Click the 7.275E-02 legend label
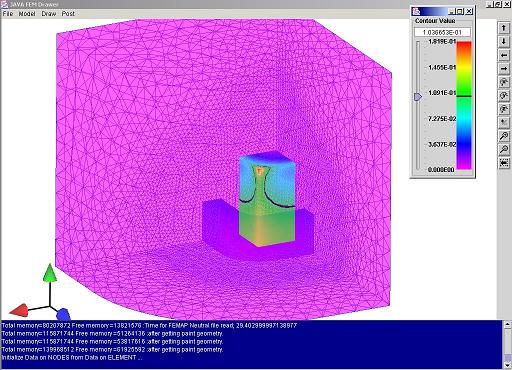 (442, 119)
